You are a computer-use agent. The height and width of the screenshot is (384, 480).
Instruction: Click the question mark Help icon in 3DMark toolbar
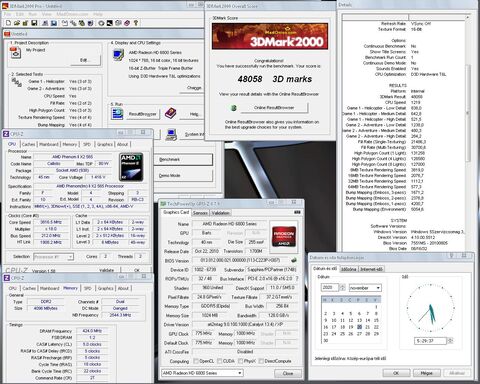pos(136,23)
